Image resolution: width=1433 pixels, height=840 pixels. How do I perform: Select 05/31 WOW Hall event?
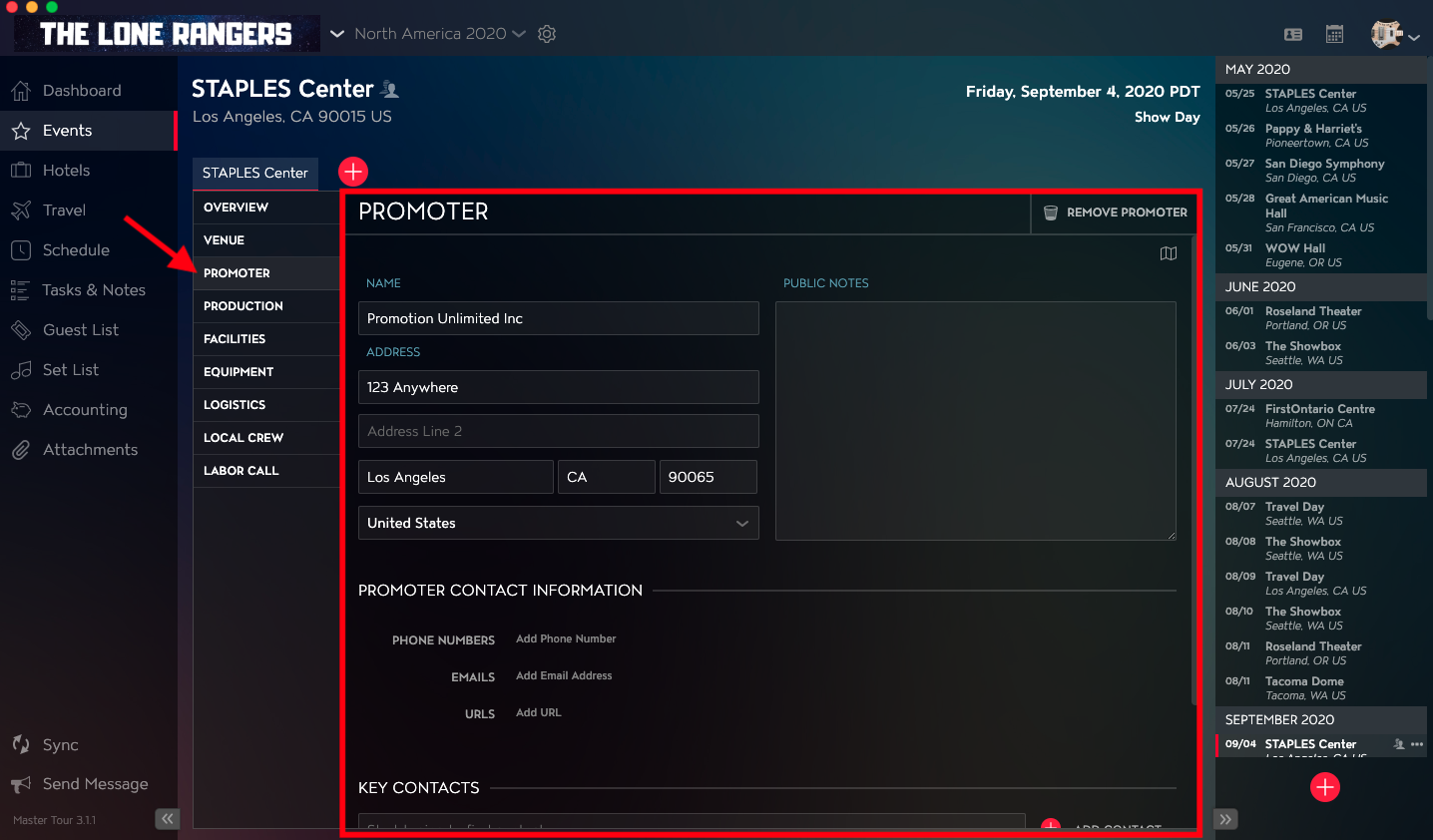1321,255
